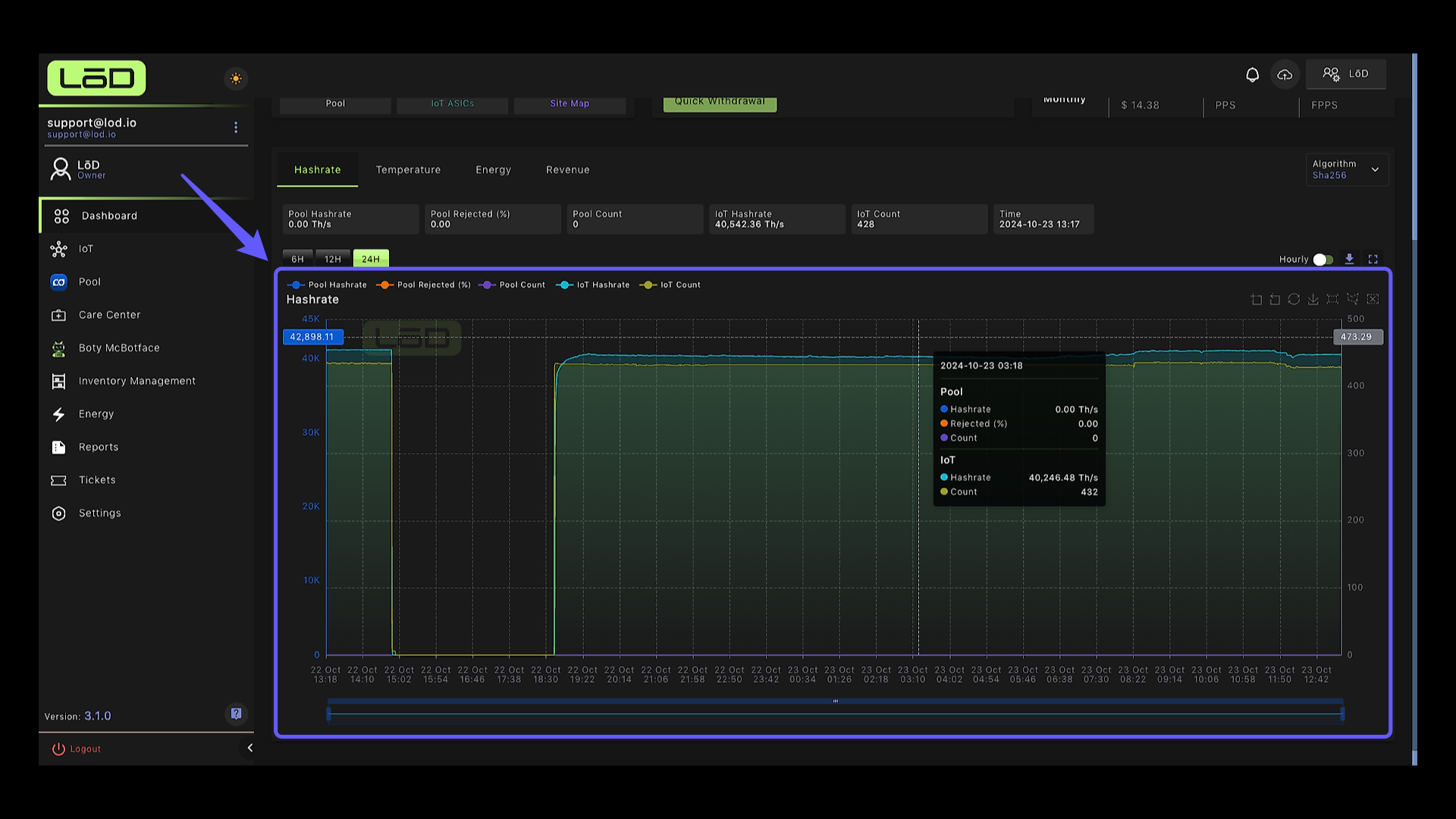The height and width of the screenshot is (819, 1456).
Task: Collapse the sidebar with the chevron
Action: (x=249, y=748)
